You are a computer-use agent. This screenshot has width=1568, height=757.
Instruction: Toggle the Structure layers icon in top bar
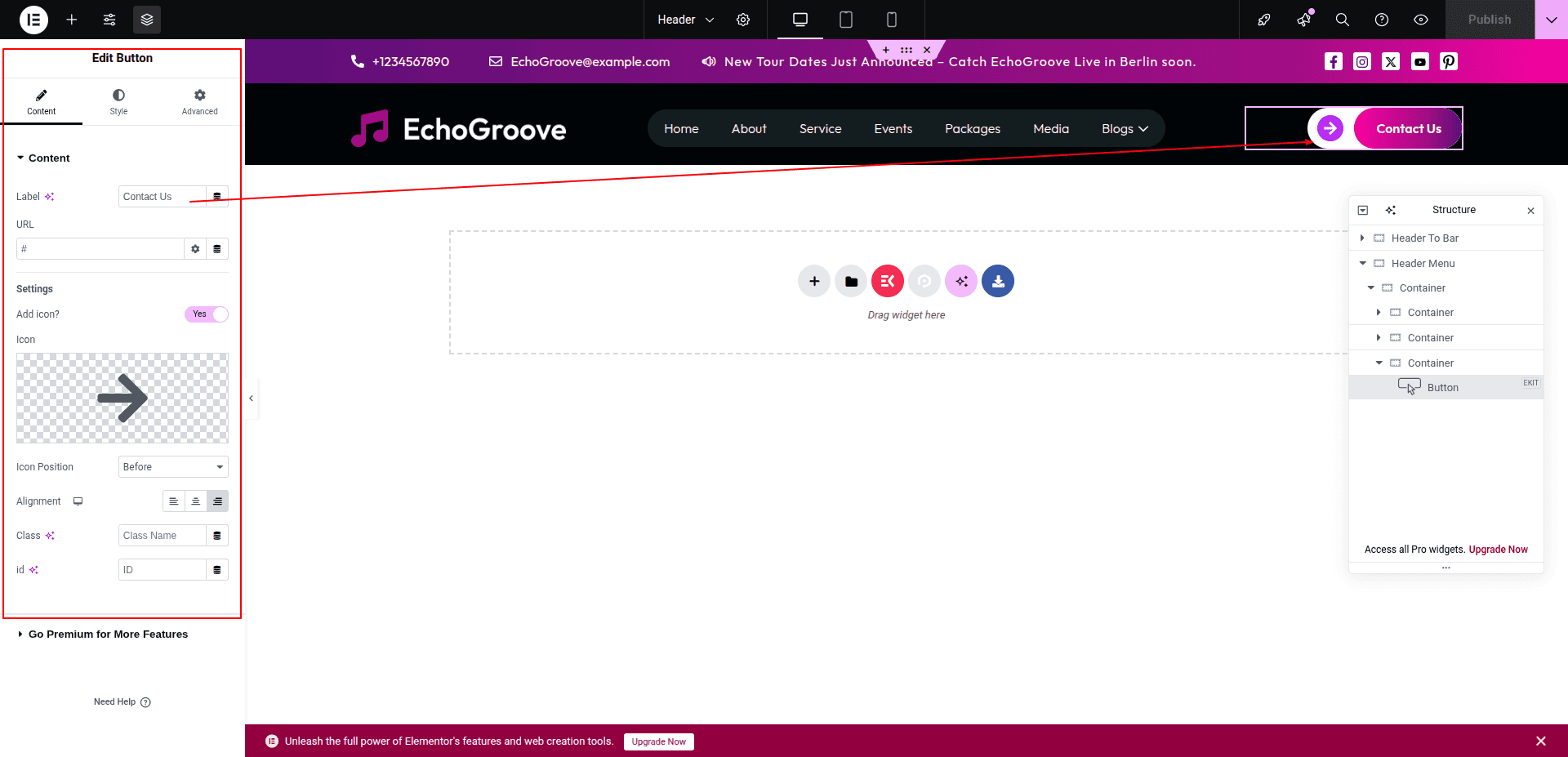(x=147, y=20)
